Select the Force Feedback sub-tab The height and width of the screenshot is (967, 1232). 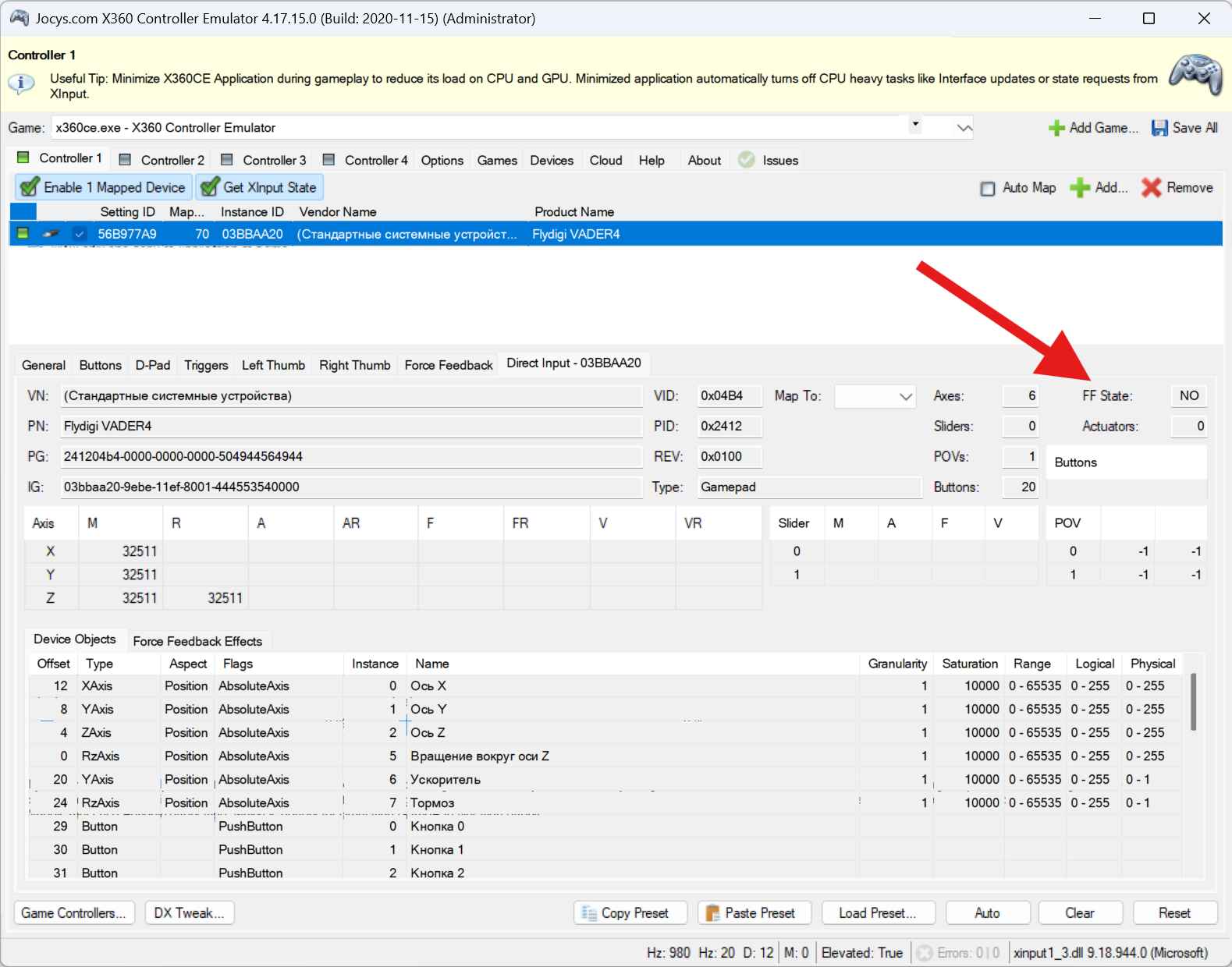(x=449, y=365)
